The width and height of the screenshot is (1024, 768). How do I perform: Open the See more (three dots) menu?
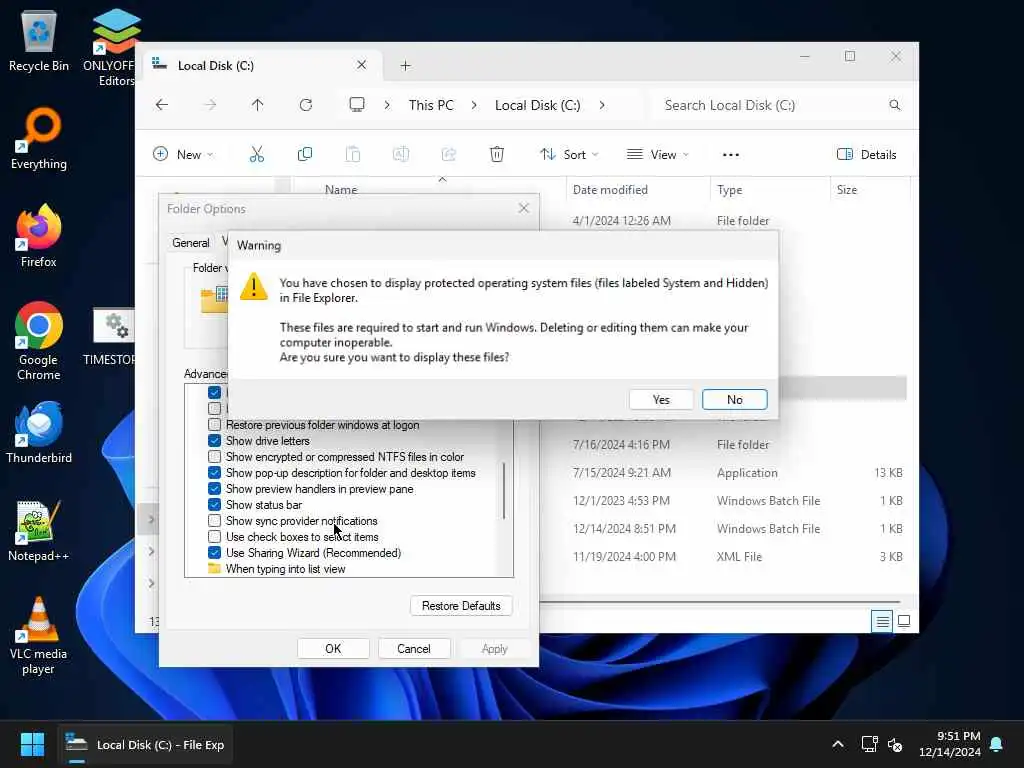tap(731, 155)
